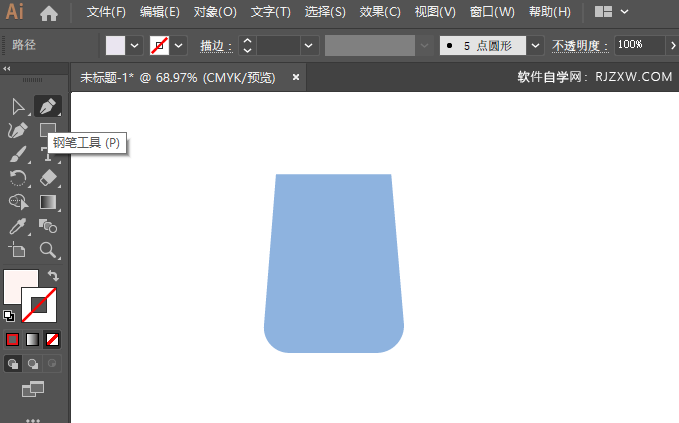Close the 未标题-1 document tab
Image resolution: width=679 pixels, height=423 pixels.
[x=296, y=77]
